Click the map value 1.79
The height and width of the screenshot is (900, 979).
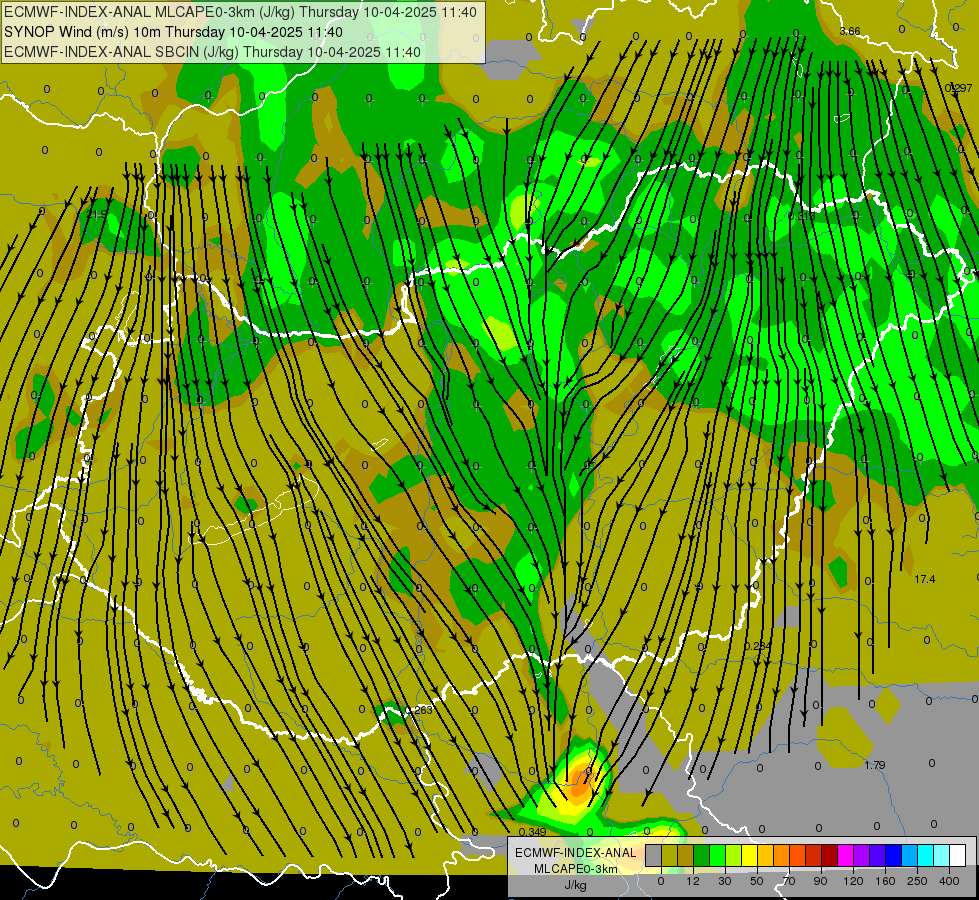click(x=875, y=765)
